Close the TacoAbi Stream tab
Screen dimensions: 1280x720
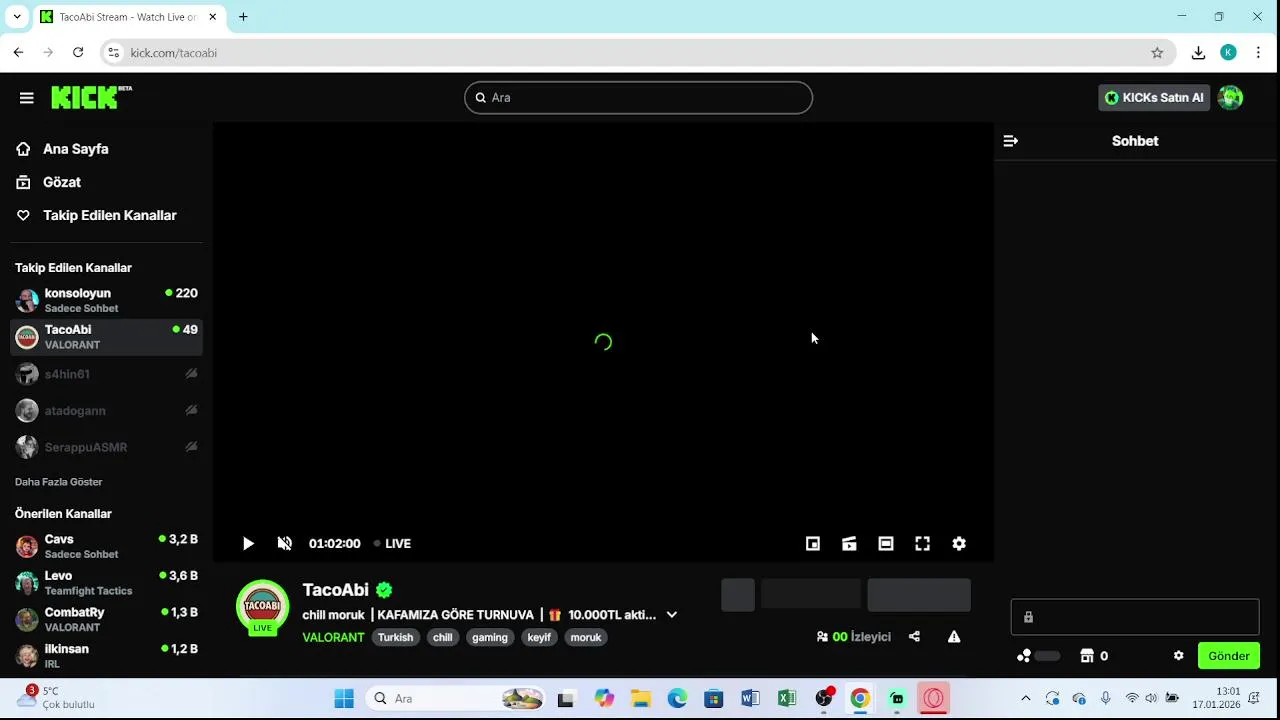pos(212,17)
